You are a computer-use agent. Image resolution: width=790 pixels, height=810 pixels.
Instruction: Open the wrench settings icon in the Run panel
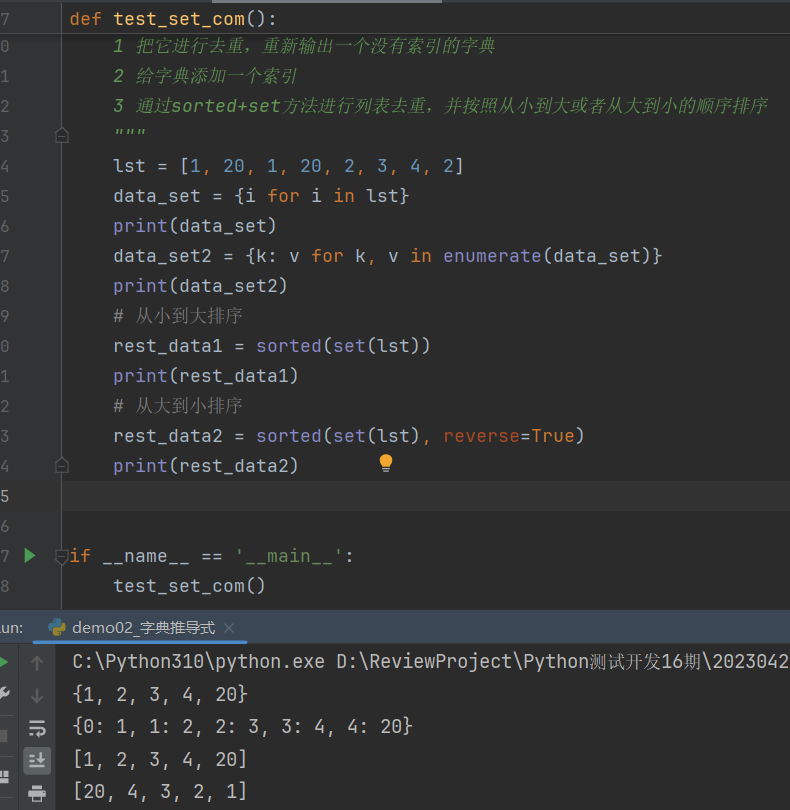pyautogui.click(x=4, y=693)
